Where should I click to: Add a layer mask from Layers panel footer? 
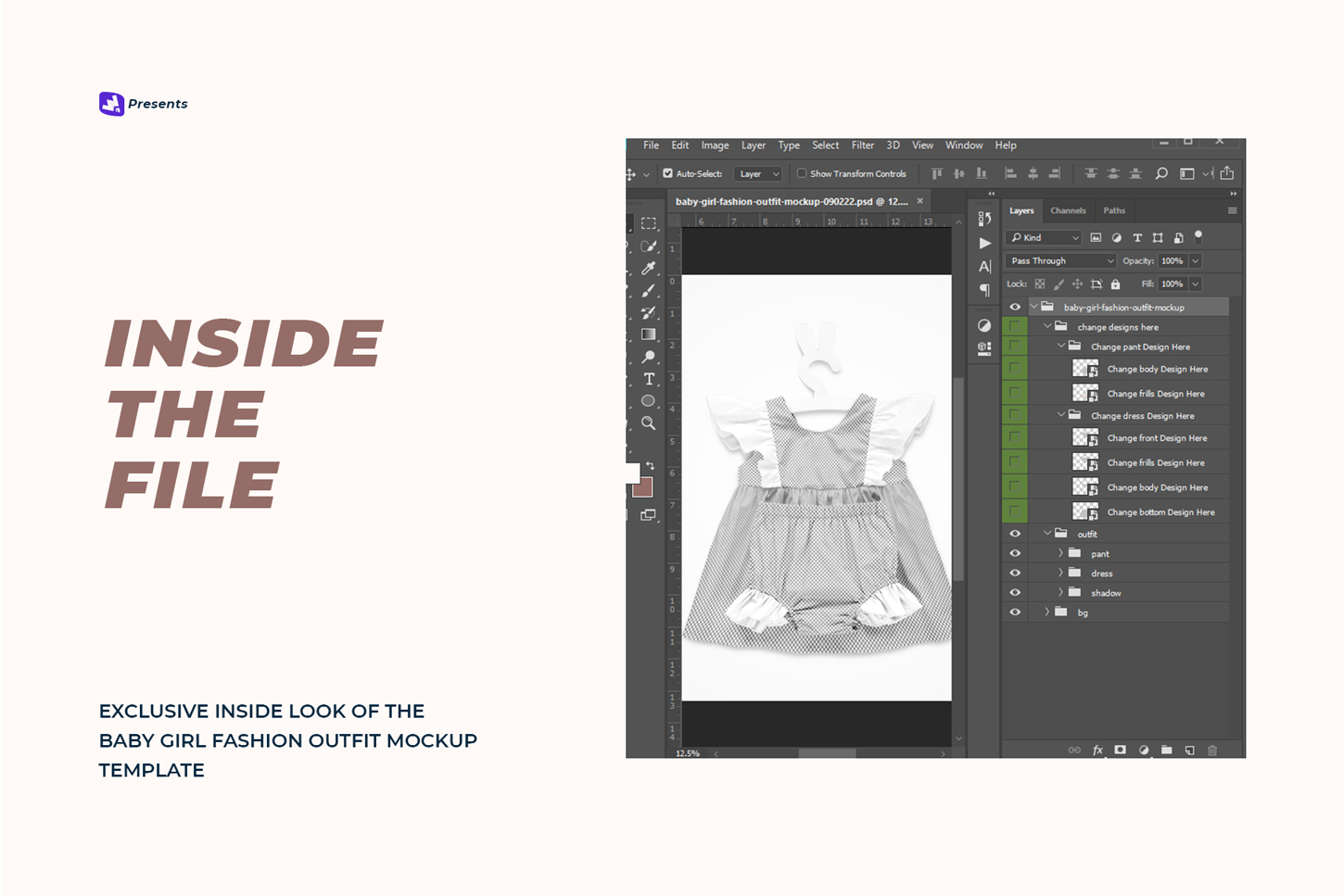[1120, 750]
